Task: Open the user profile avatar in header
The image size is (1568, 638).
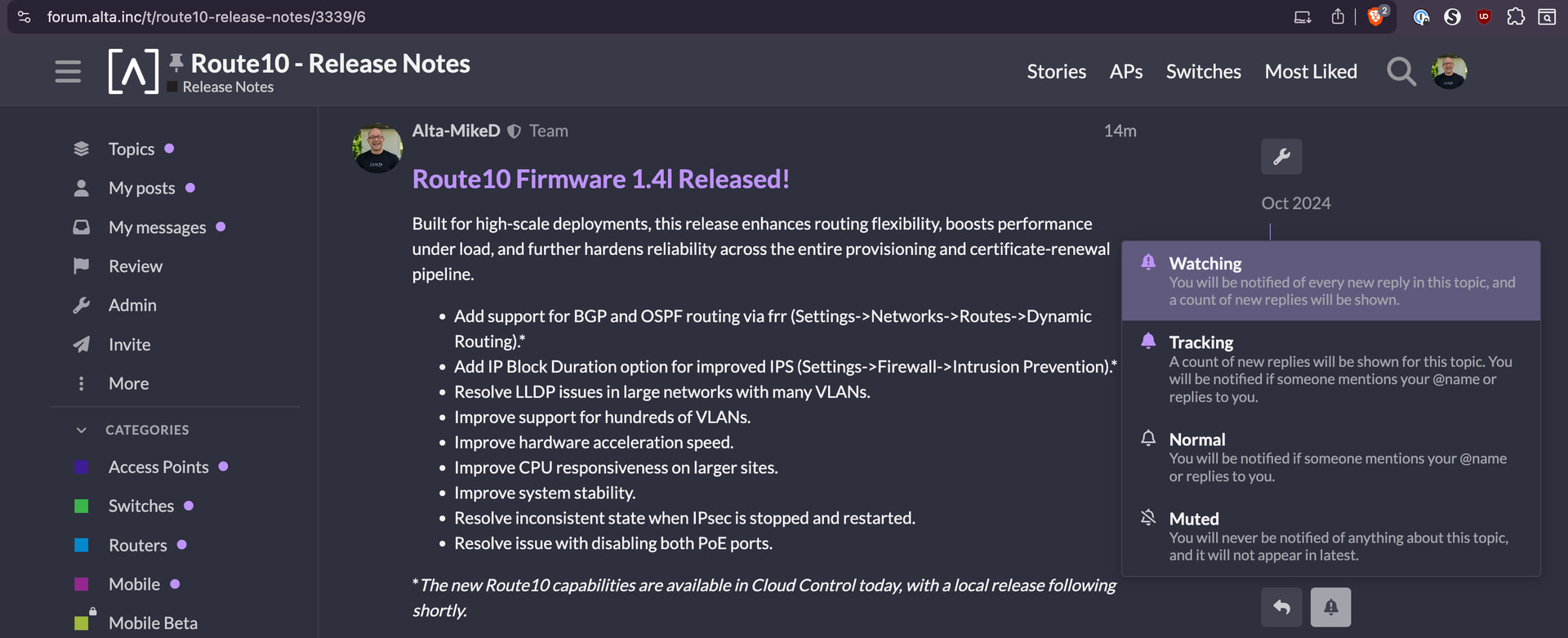Action: point(1449,72)
